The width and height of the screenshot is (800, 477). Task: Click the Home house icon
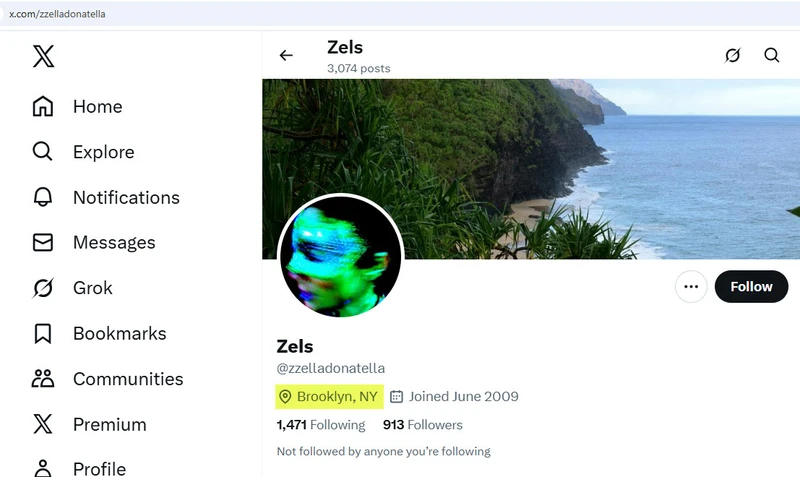click(43, 107)
